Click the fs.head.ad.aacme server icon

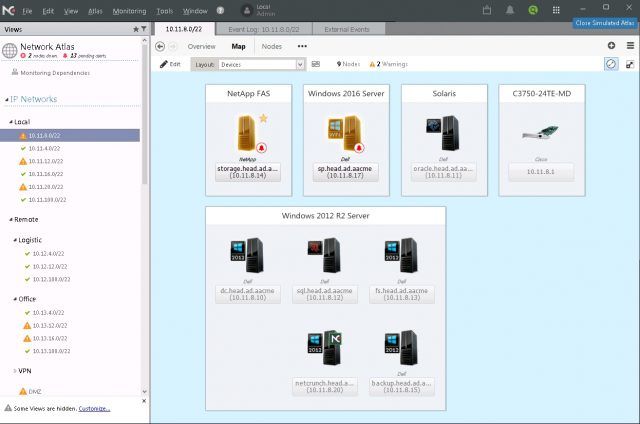click(x=402, y=255)
